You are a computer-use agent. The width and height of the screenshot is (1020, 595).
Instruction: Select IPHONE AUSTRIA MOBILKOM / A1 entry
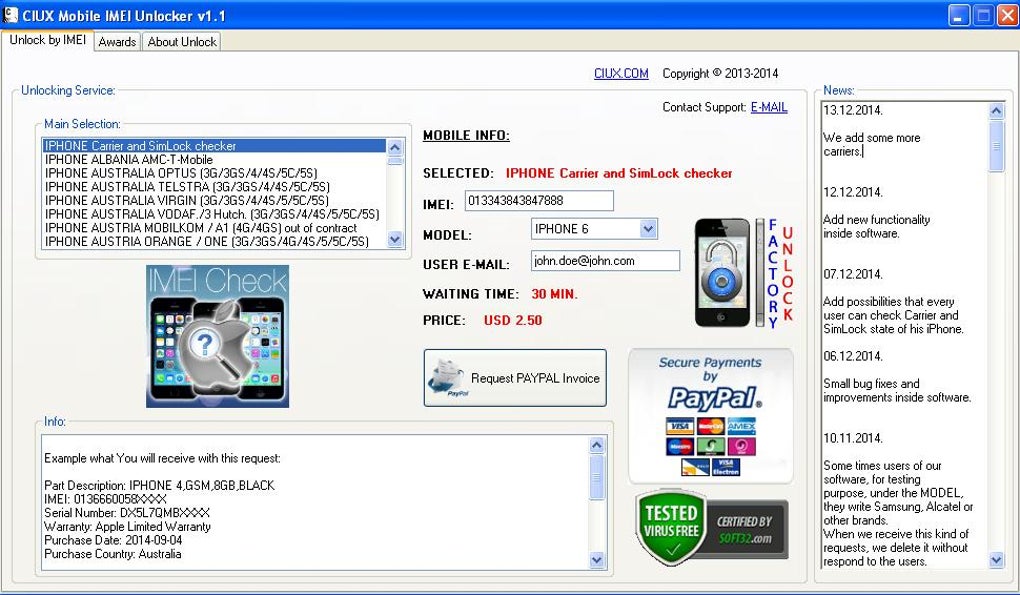pos(215,228)
